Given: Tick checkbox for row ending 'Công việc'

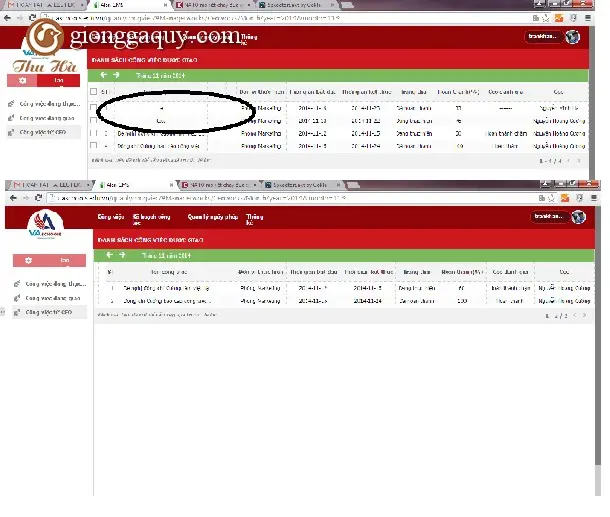Looking at the screenshot, I should (93, 145).
